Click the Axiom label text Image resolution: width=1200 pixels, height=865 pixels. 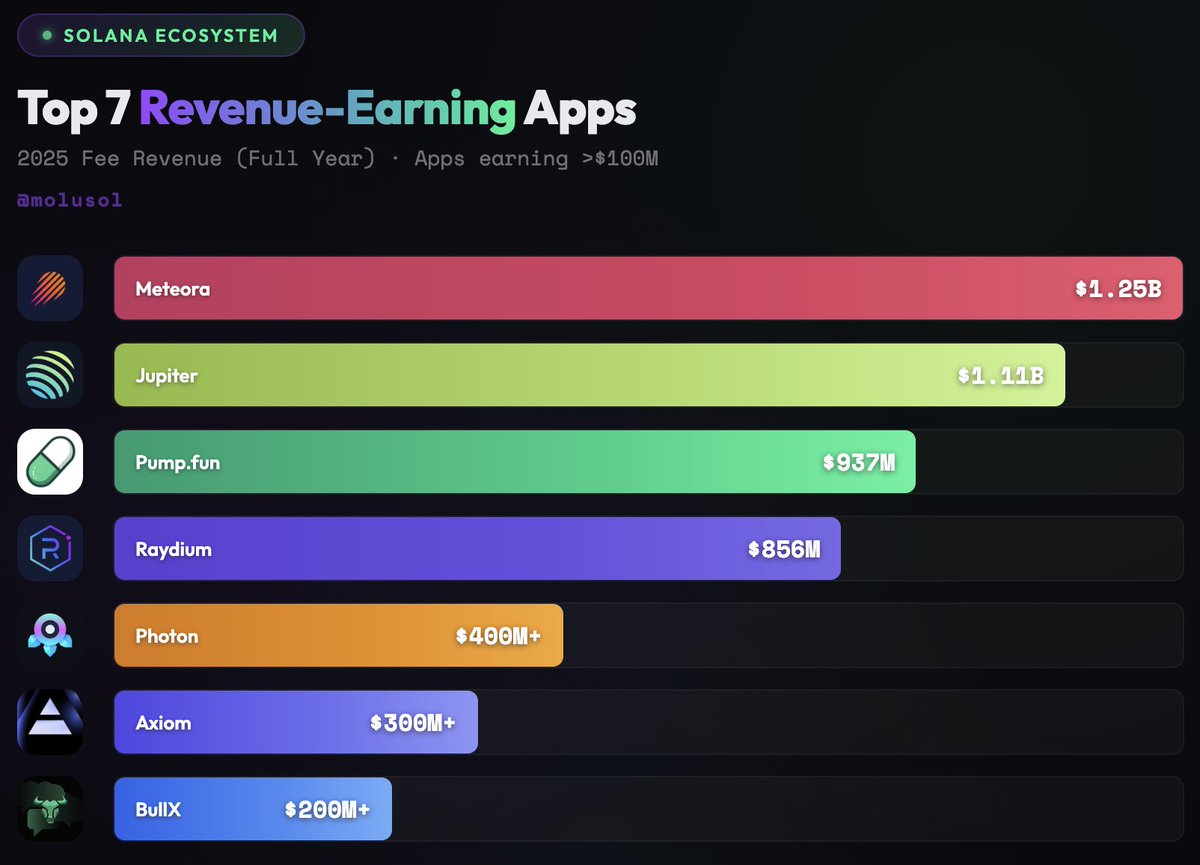click(163, 723)
